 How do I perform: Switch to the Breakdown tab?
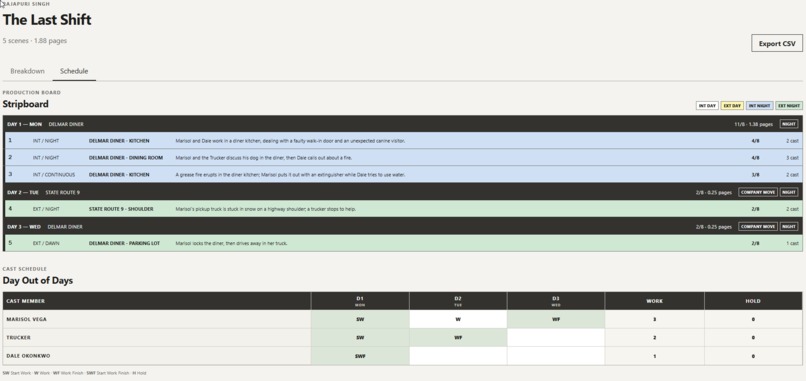click(x=27, y=71)
